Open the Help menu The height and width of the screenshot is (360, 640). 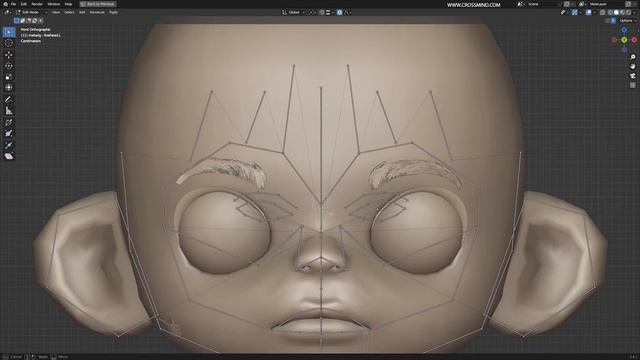tap(68, 4)
